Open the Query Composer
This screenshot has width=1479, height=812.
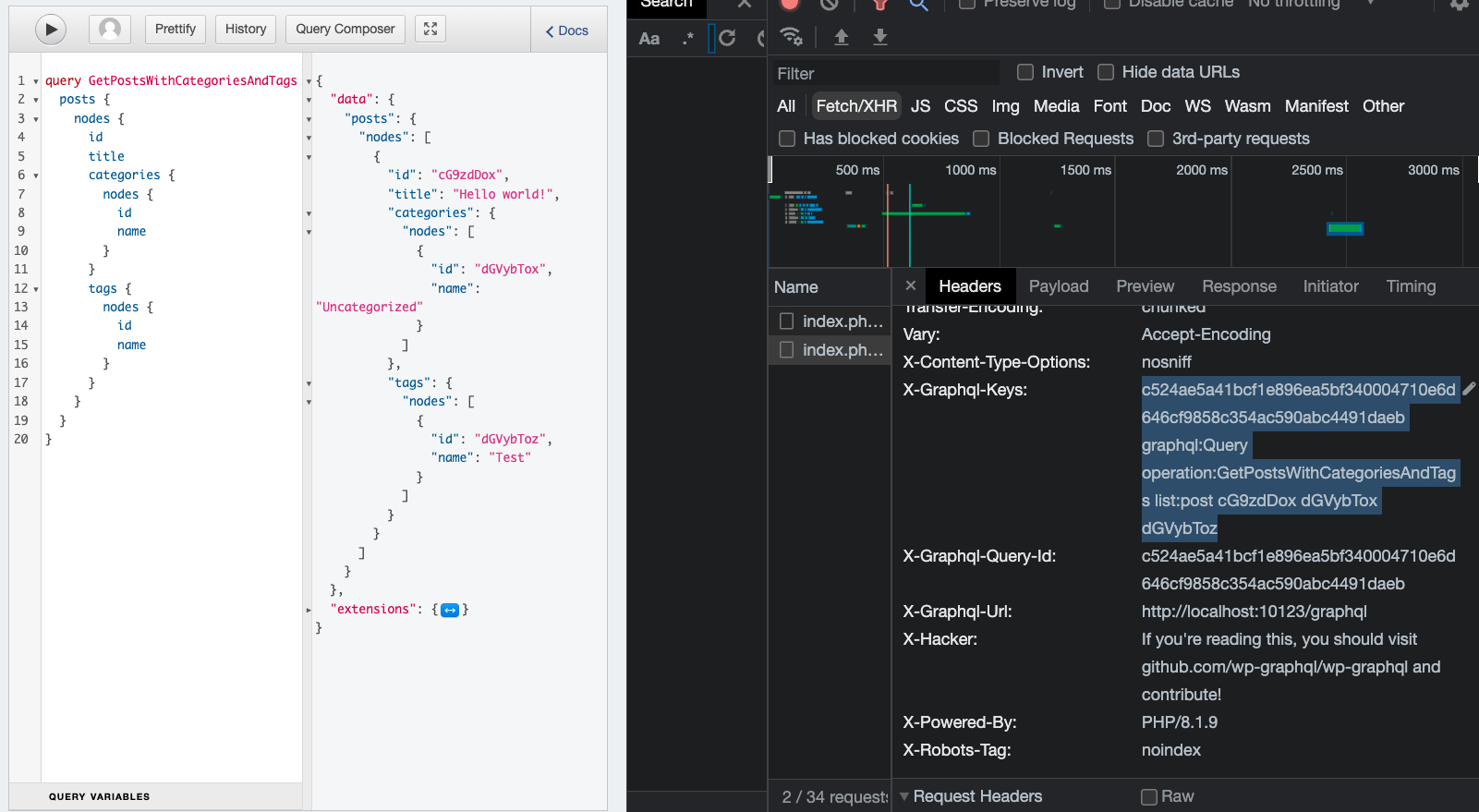[346, 30]
